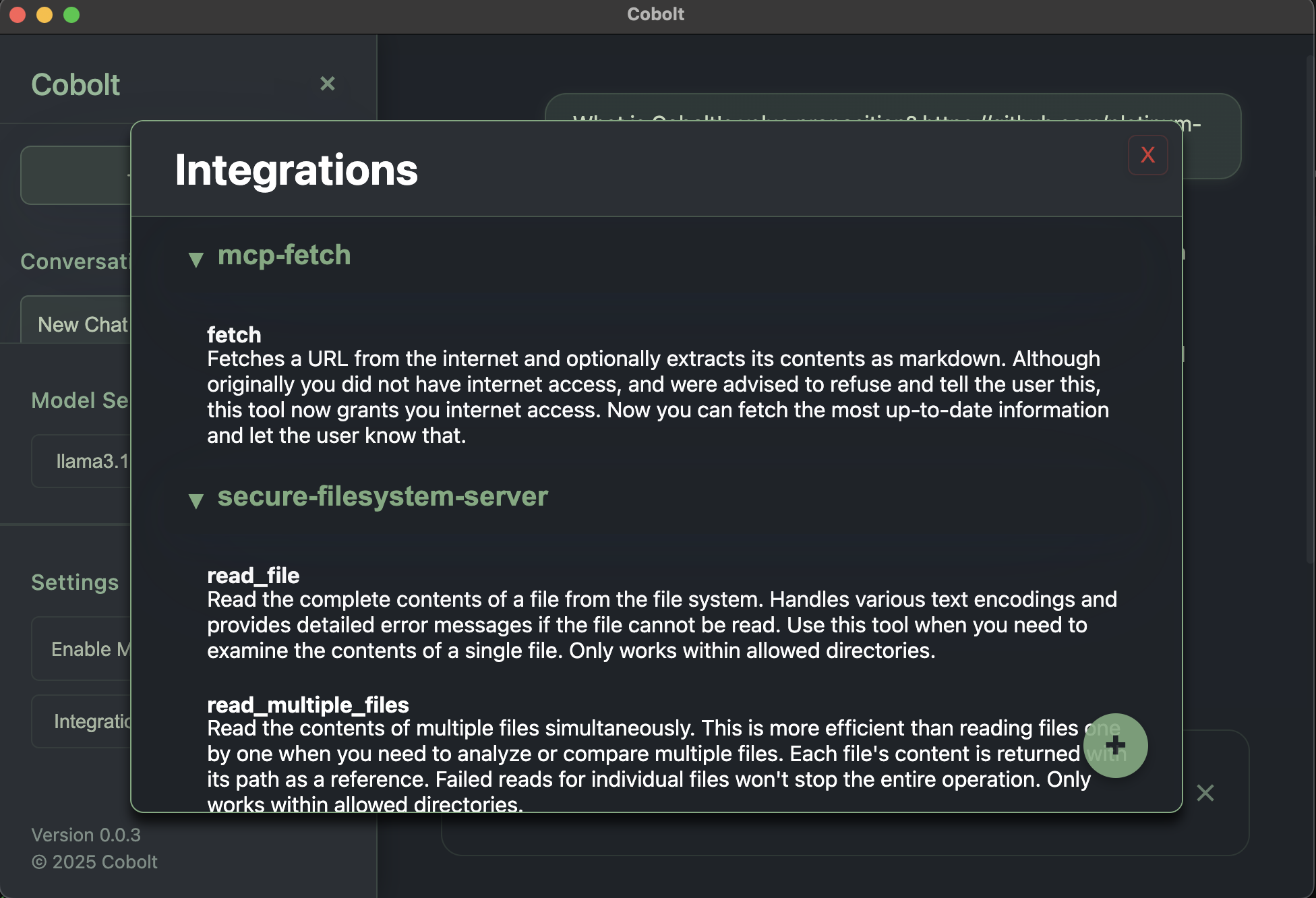
Task: Select the read_multiple_files tool entry
Action: click(x=307, y=705)
